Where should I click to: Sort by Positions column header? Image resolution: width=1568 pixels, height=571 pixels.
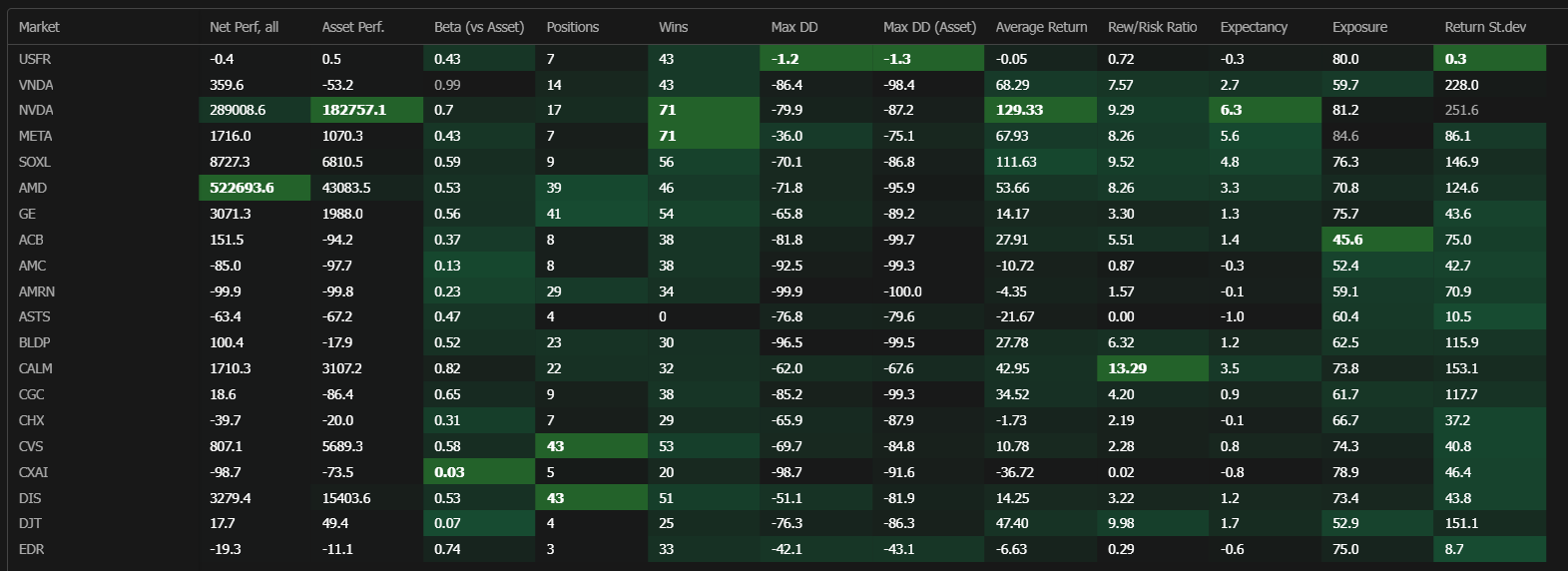click(x=573, y=27)
